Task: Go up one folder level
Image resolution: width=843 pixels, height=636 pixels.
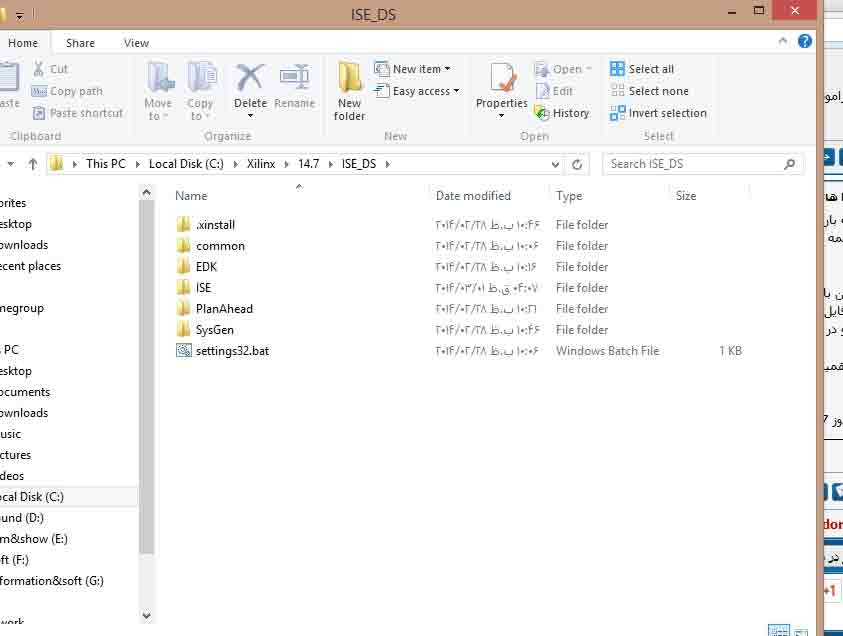Action: pos(33,164)
